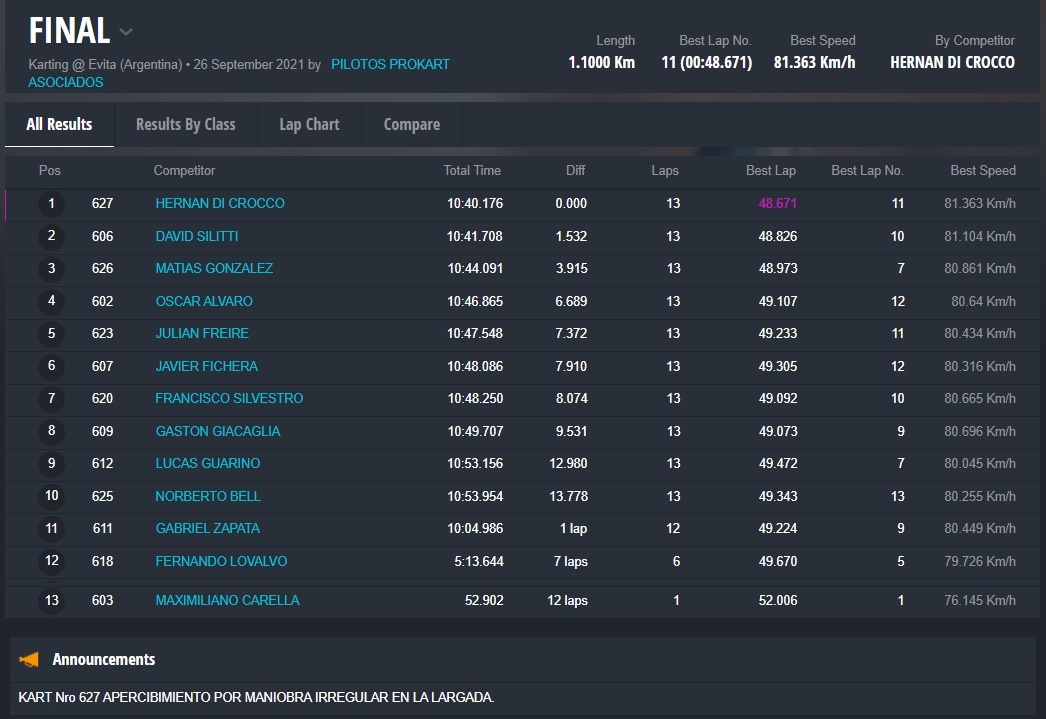The image size is (1046, 719).
Task: Click the position 1 circle badge
Action: tap(51, 204)
